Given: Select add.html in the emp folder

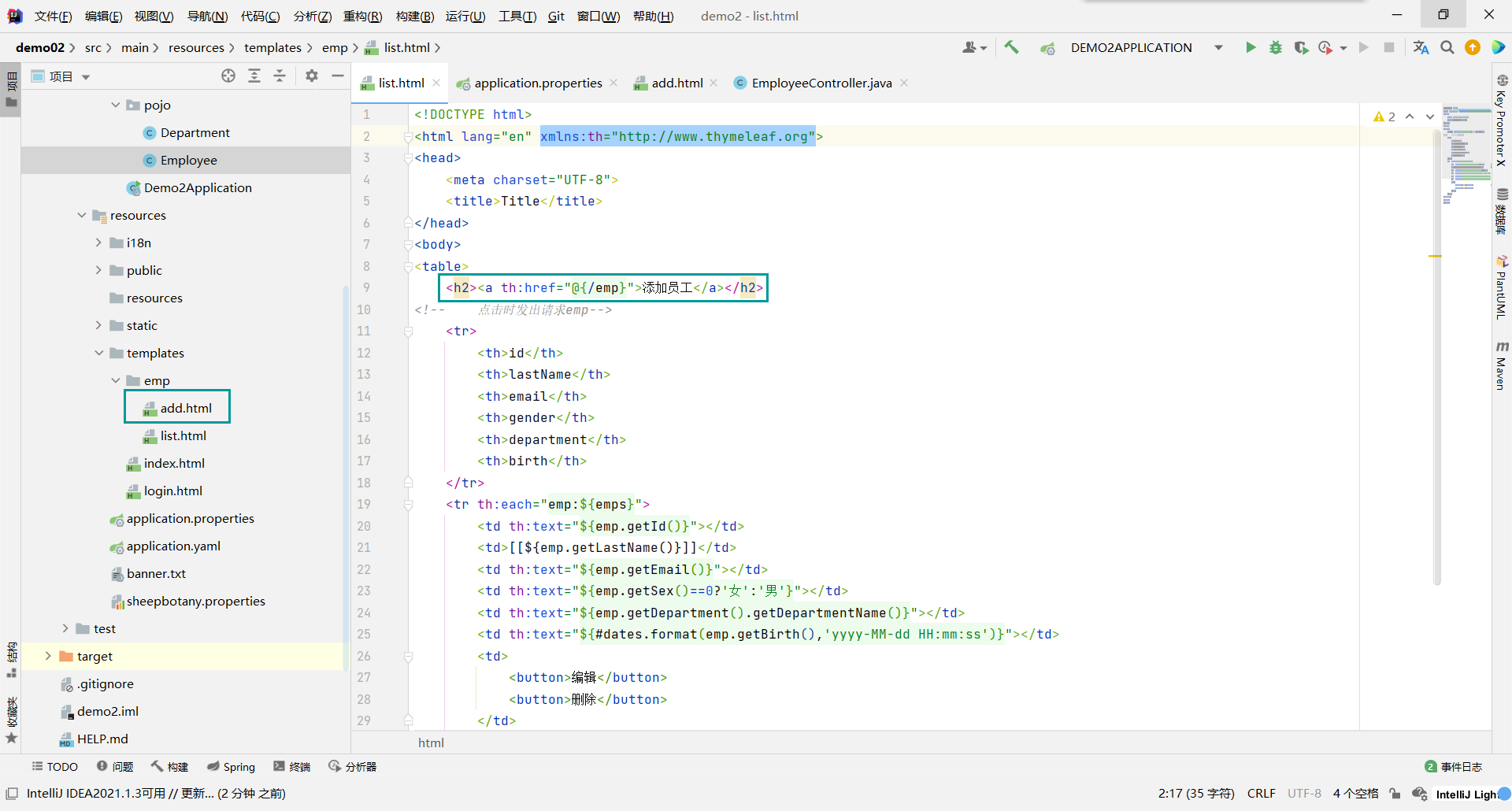Looking at the screenshot, I should [186, 408].
